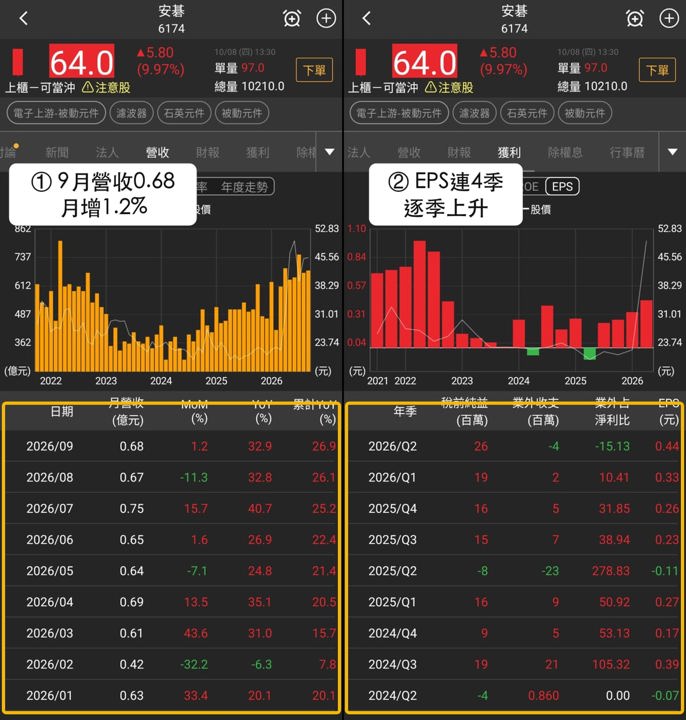Tap the -11.3 MoM value
The width and height of the screenshot is (686, 720).
point(194,478)
